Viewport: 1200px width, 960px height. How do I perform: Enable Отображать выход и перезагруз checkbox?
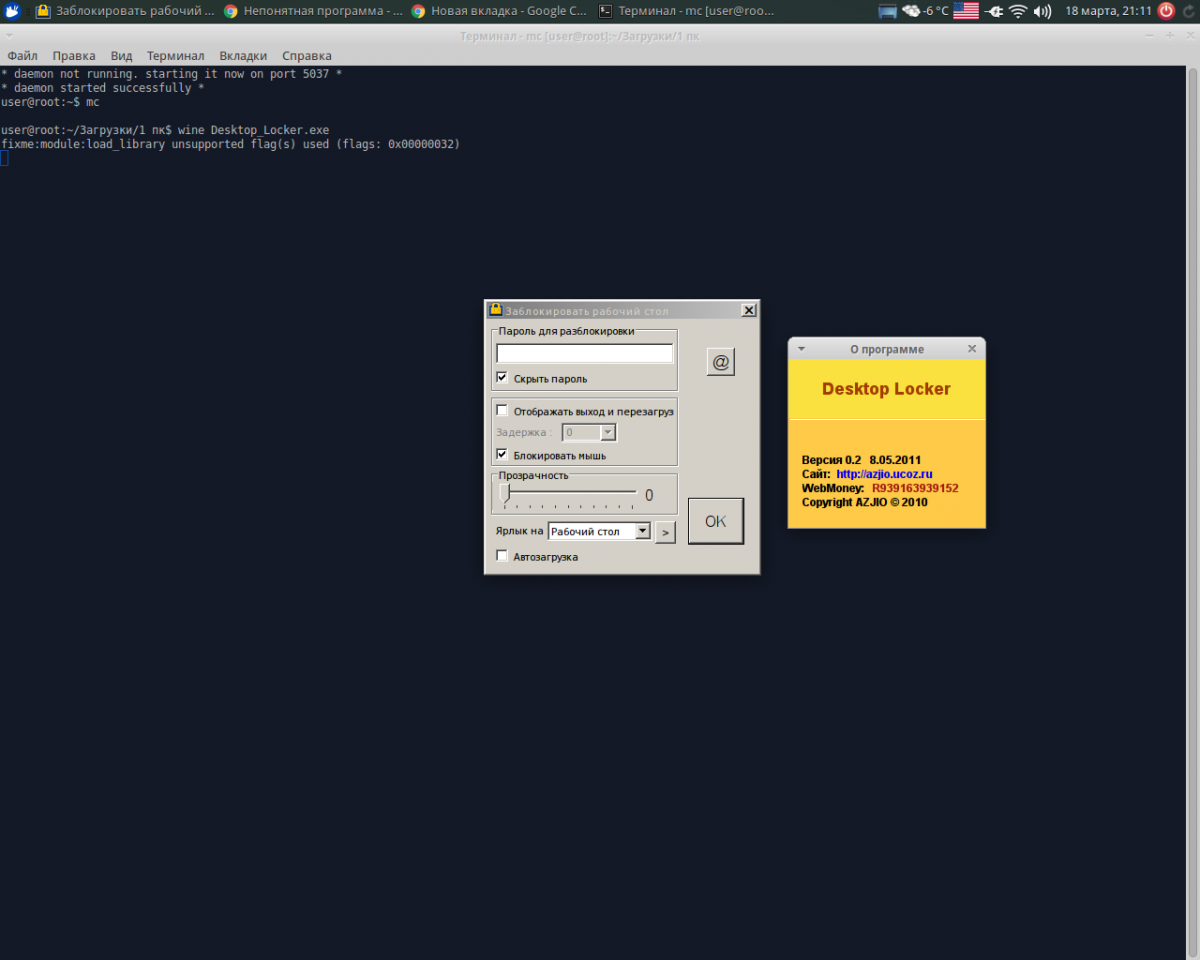pyautogui.click(x=502, y=410)
